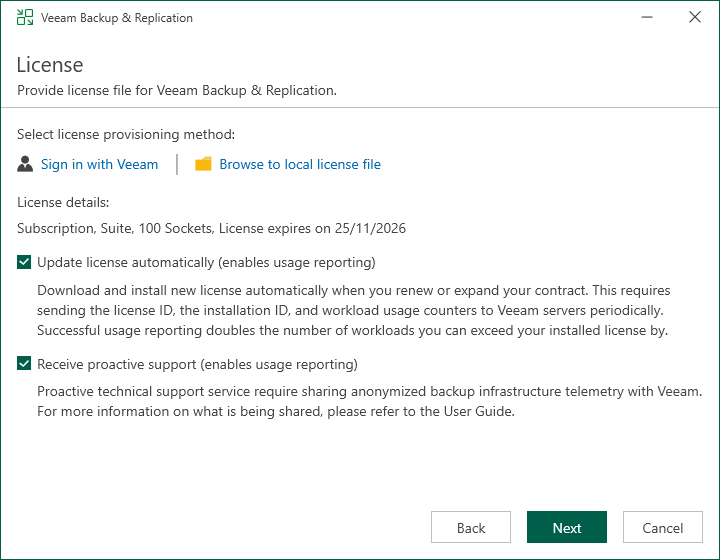Disable the Receive proactive support checkbox
The width and height of the screenshot is (720, 560).
pyautogui.click(x=24, y=364)
